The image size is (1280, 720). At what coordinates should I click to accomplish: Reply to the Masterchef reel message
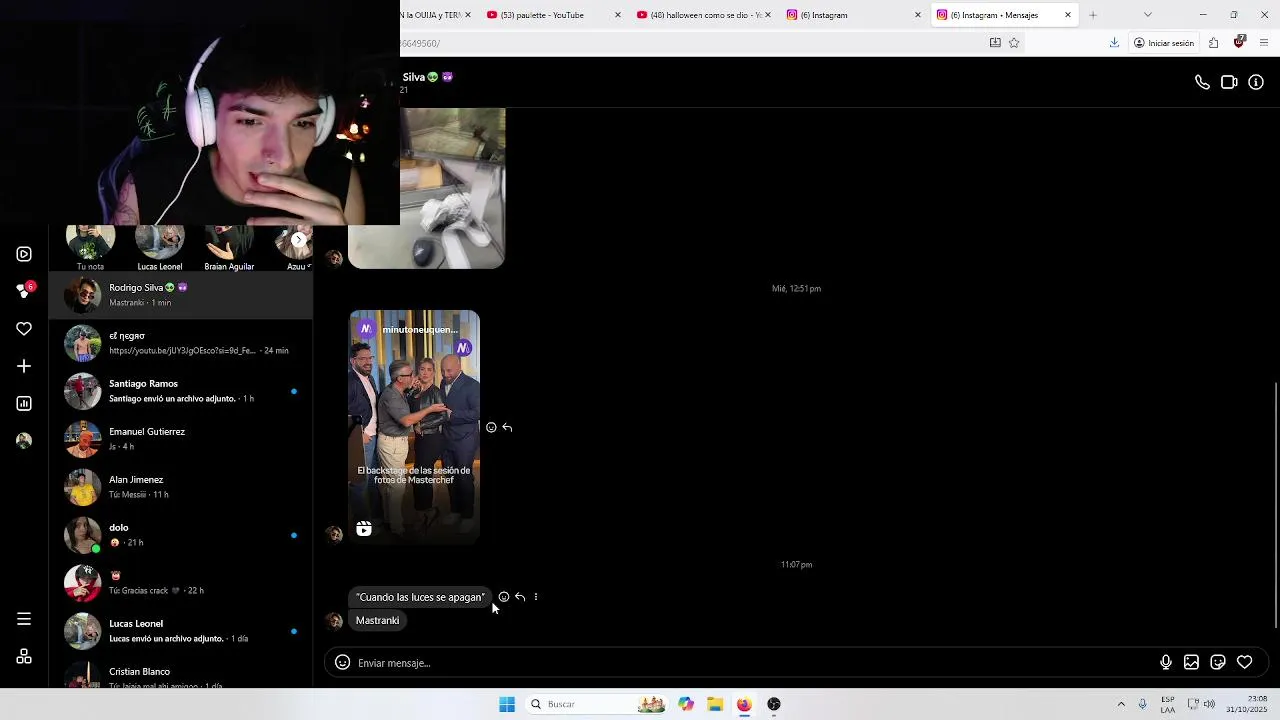[507, 427]
